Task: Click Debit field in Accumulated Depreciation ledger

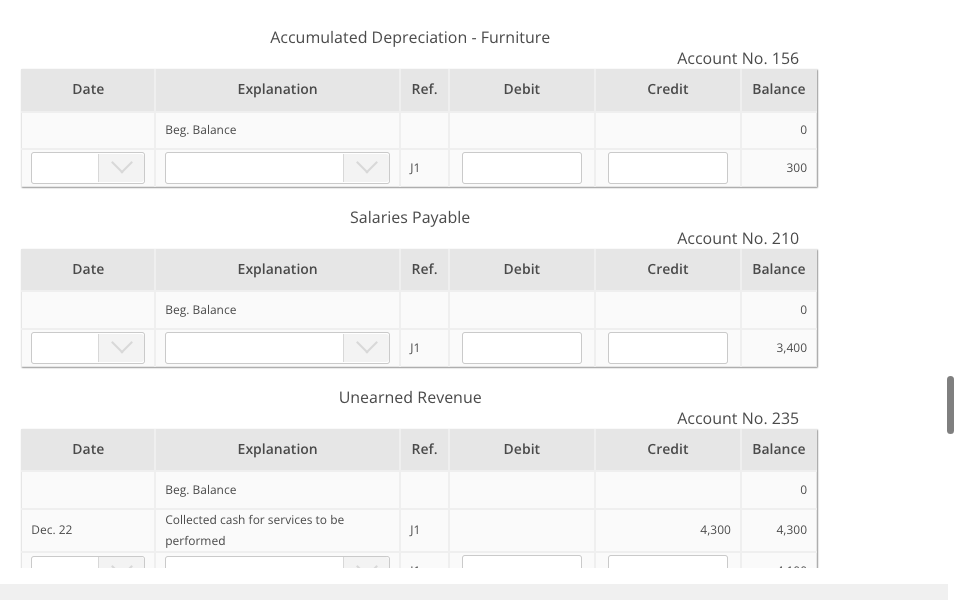Action: (x=522, y=168)
